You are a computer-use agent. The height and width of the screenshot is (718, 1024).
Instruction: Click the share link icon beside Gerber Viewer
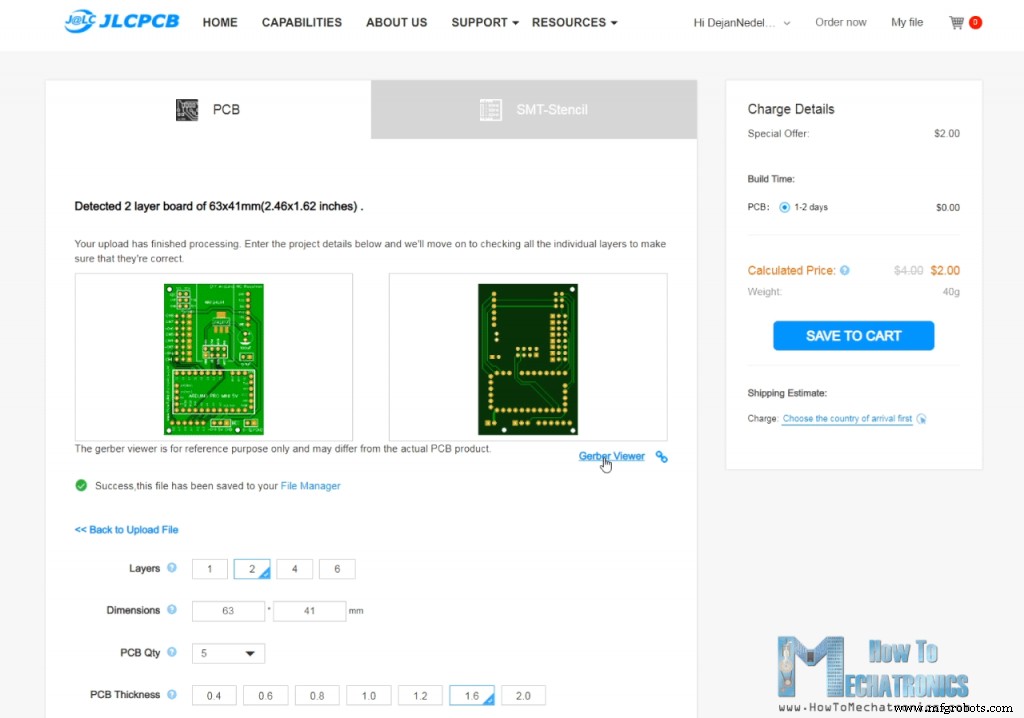(660, 456)
